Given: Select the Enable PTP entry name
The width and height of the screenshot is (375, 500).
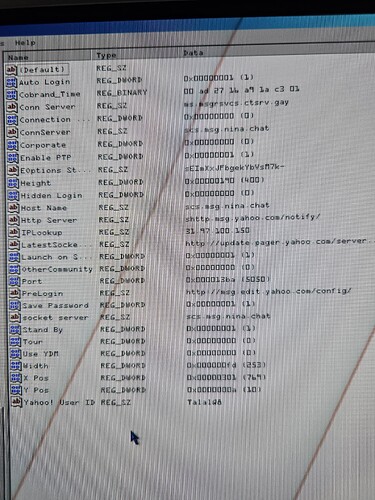Looking at the screenshot, I should point(46,158).
